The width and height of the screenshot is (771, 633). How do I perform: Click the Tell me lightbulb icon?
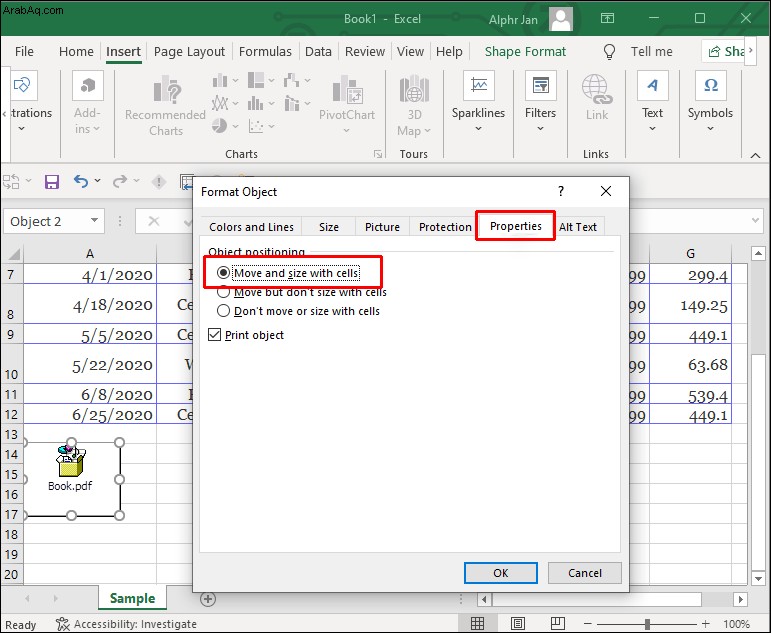(x=609, y=52)
